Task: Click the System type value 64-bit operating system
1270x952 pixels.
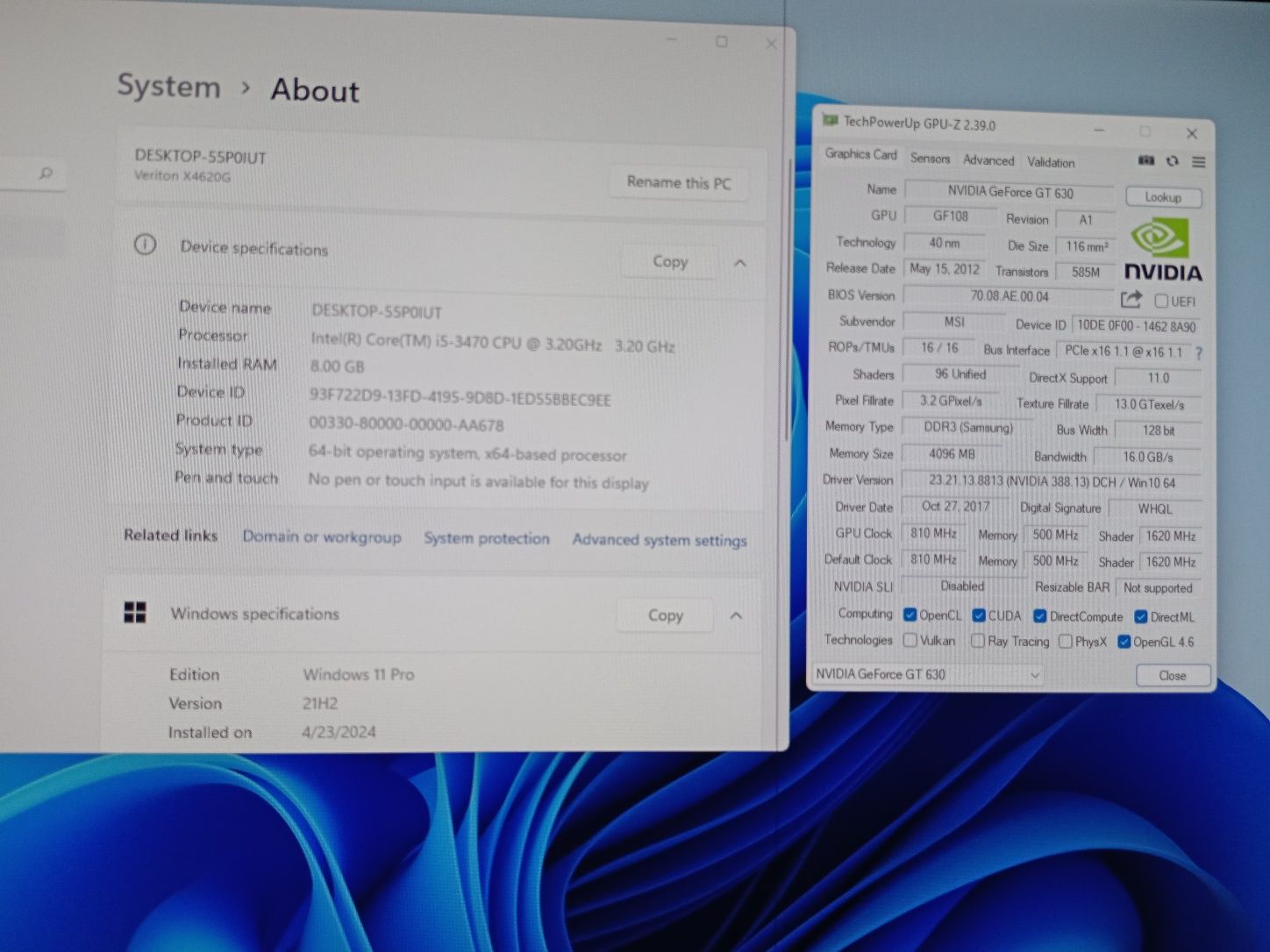Action: [467, 454]
